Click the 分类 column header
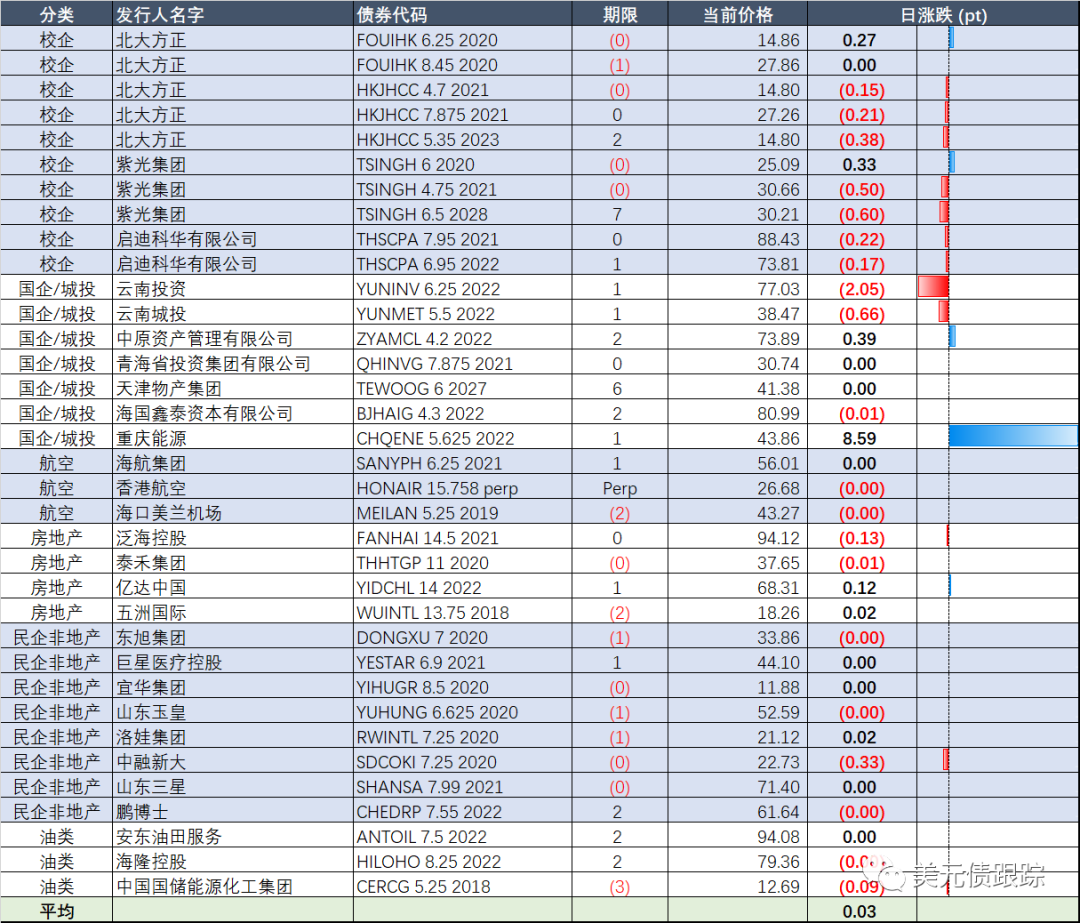The height and width of the screenshot is (923, 1080). tap(56, 14)
